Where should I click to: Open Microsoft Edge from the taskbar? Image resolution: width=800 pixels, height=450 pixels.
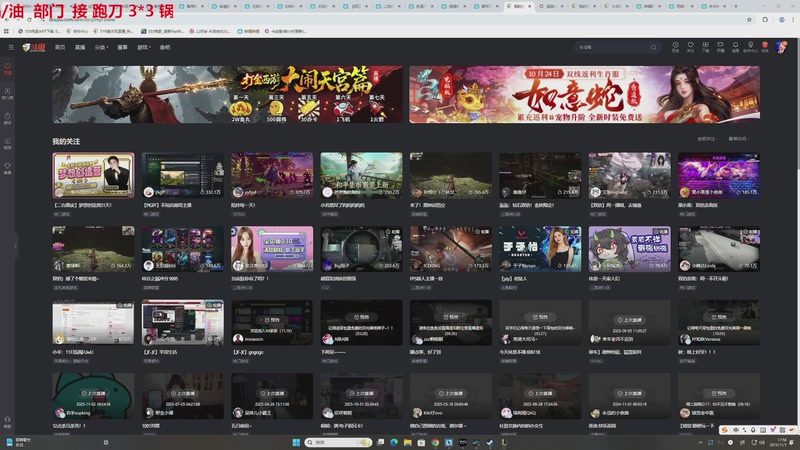[x=394, y=442]
